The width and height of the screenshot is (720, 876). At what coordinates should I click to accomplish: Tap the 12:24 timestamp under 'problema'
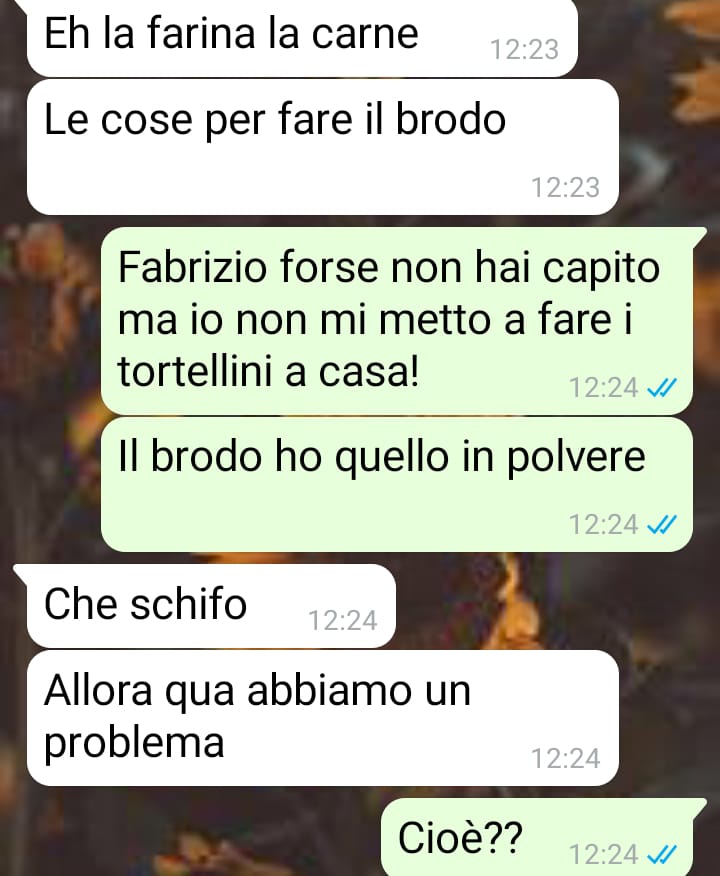[565, 758]
